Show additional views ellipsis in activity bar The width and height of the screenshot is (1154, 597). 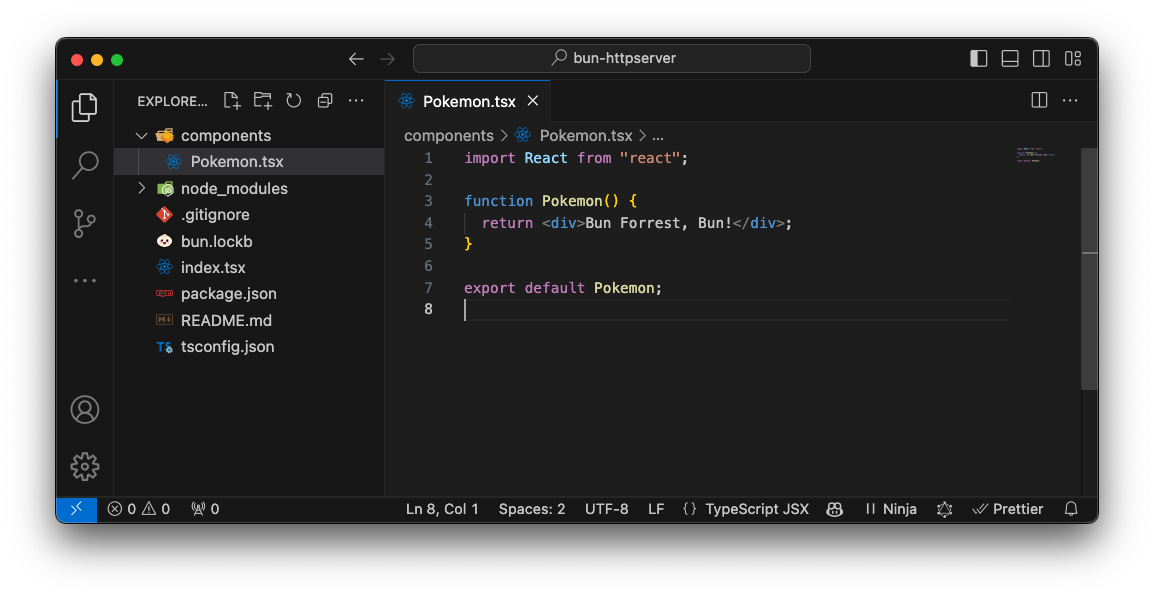click(85, 280)
